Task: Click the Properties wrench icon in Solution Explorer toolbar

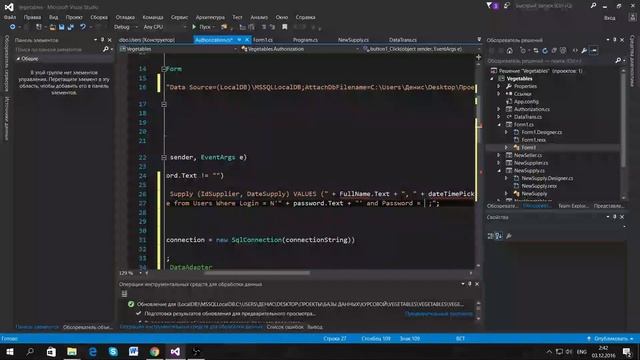Action: pyautogui.click(x=584, y=51)
